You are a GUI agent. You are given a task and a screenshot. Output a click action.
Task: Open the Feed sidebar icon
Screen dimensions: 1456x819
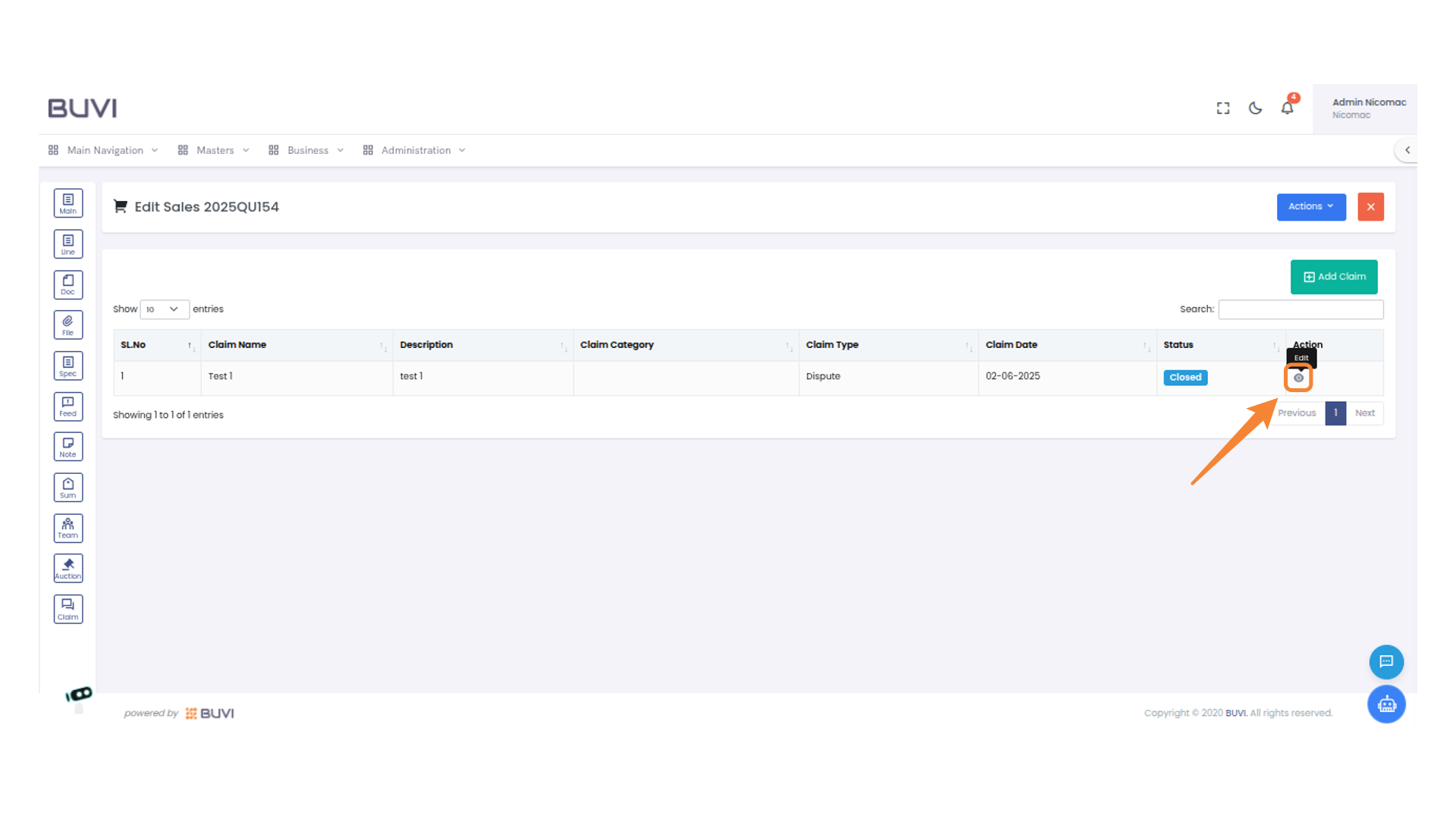(68, 406)
